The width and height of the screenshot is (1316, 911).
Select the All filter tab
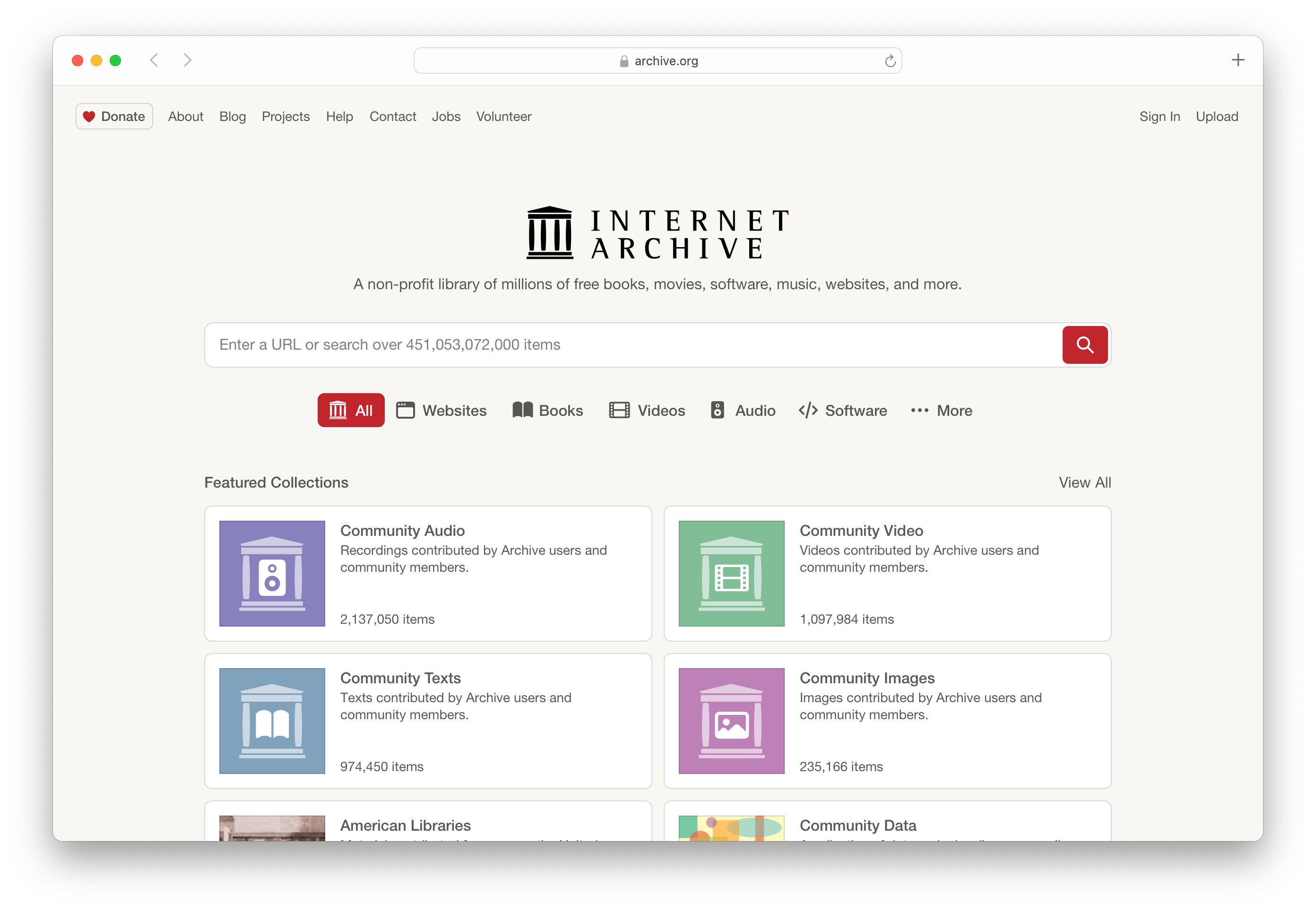[351, 410]
